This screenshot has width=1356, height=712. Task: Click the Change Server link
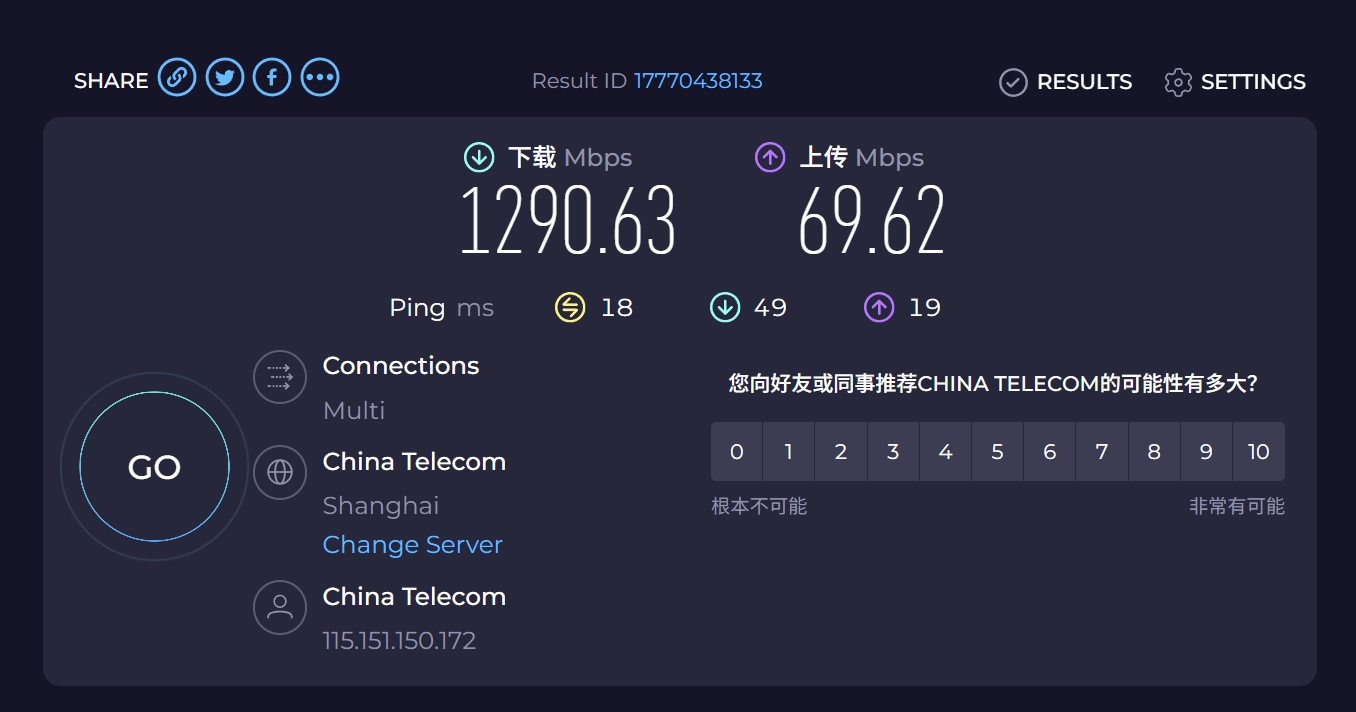412,545
